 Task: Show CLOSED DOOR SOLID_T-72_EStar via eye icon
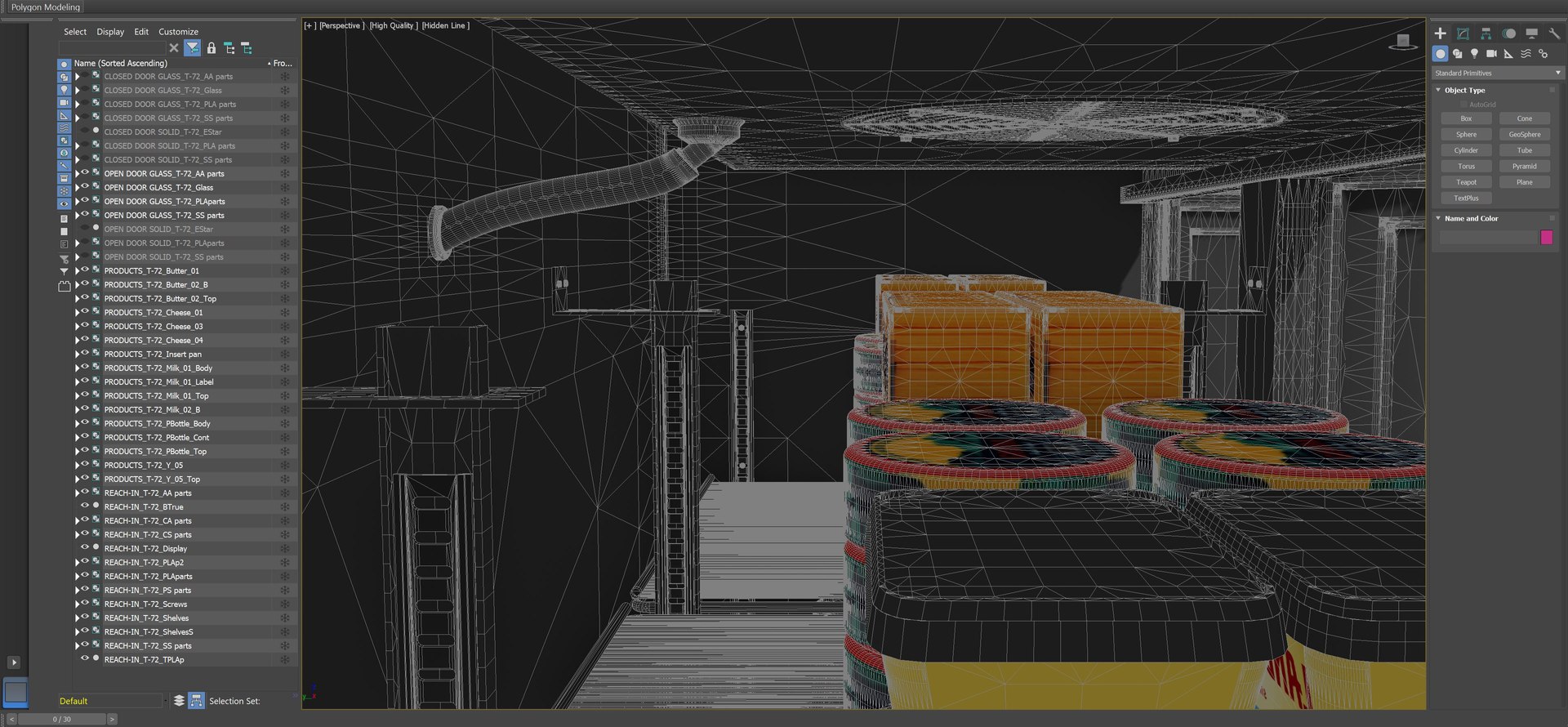(85, 132)
